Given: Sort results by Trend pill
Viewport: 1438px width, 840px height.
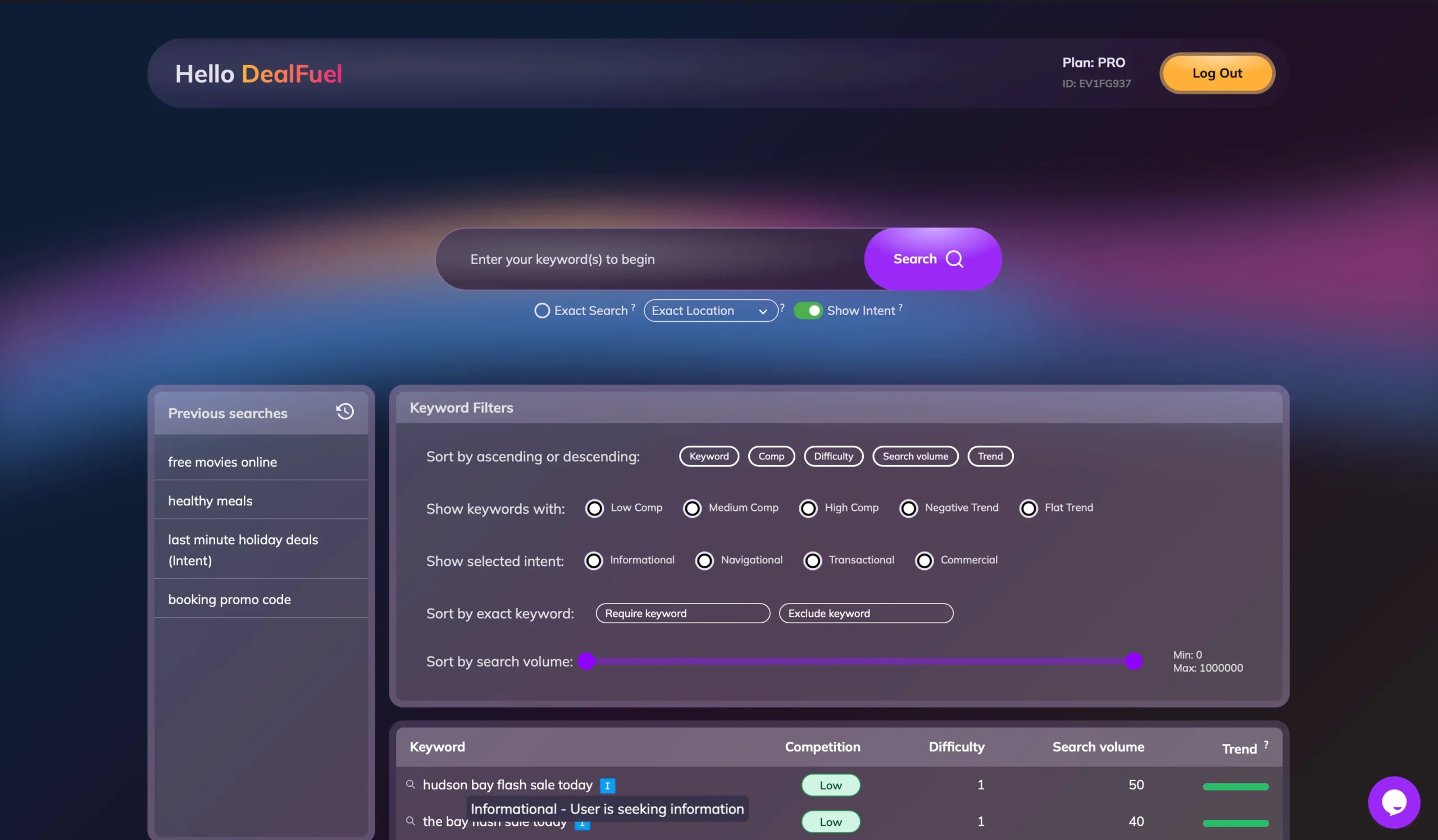Looking at the screenshot, I should [990, 455].
